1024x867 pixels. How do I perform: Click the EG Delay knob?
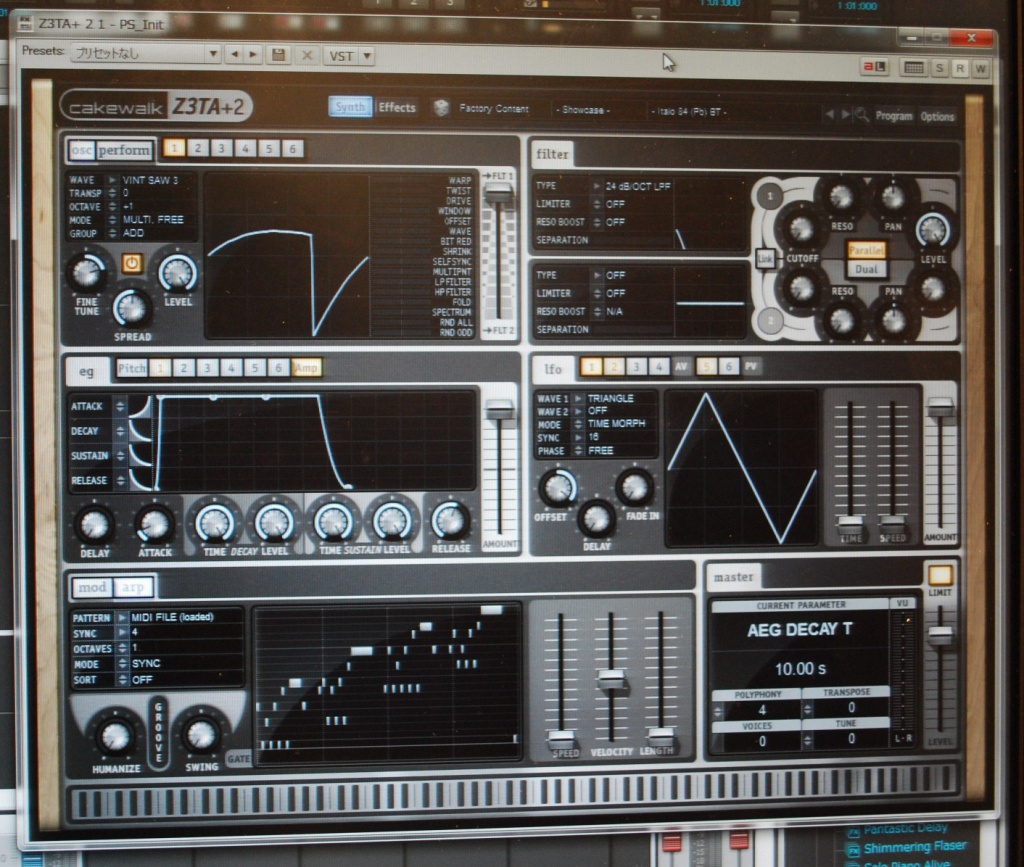pyautogui.click(x=95, y=524)
